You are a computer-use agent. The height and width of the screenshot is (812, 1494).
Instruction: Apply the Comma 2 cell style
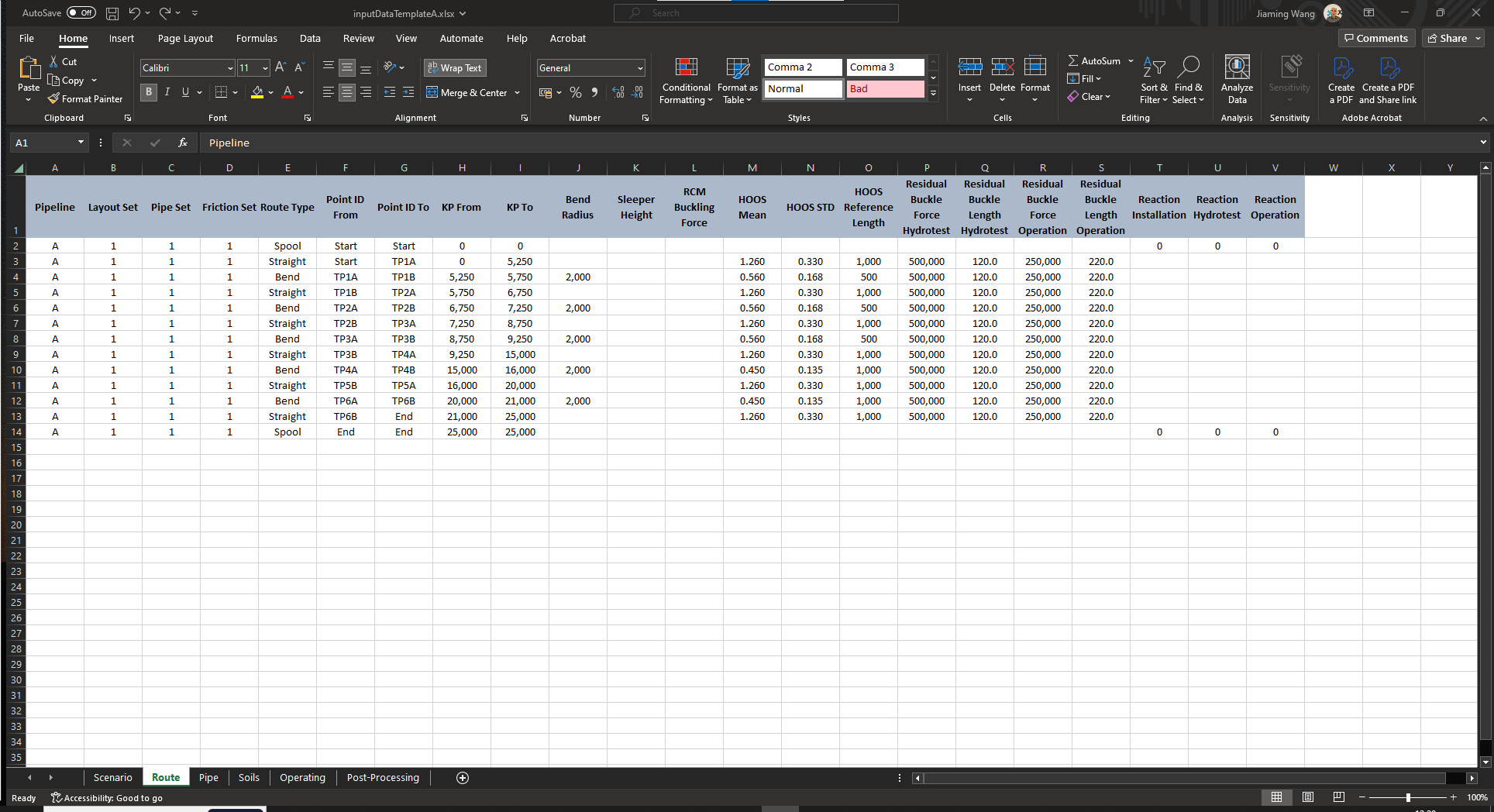point(804,67)
